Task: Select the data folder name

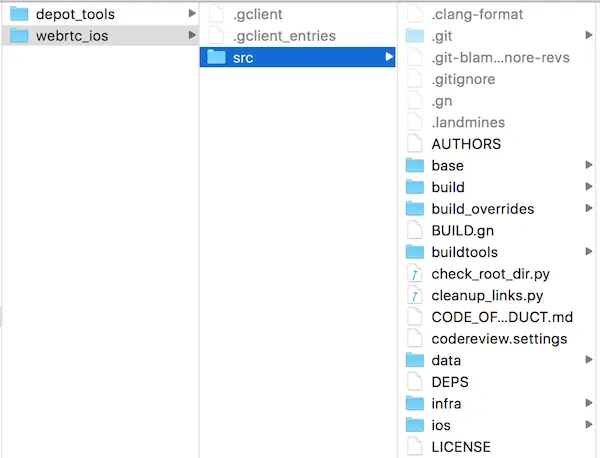Action: 446,360
